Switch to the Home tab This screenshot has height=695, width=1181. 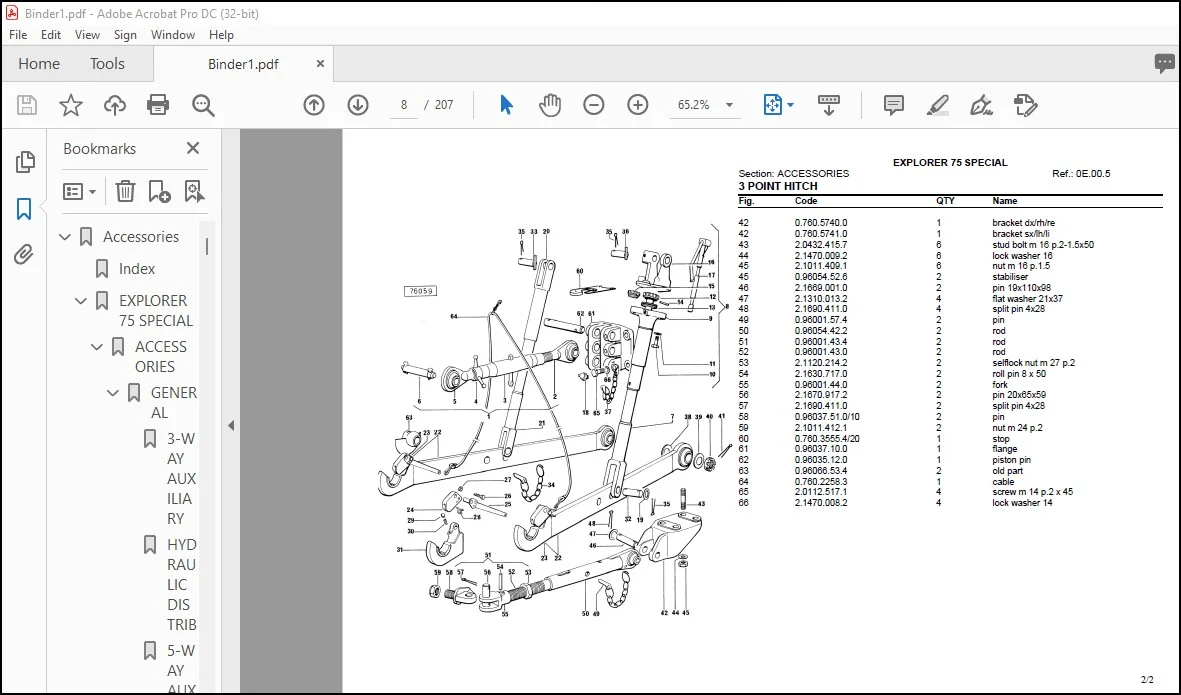[x=38, y=64]
